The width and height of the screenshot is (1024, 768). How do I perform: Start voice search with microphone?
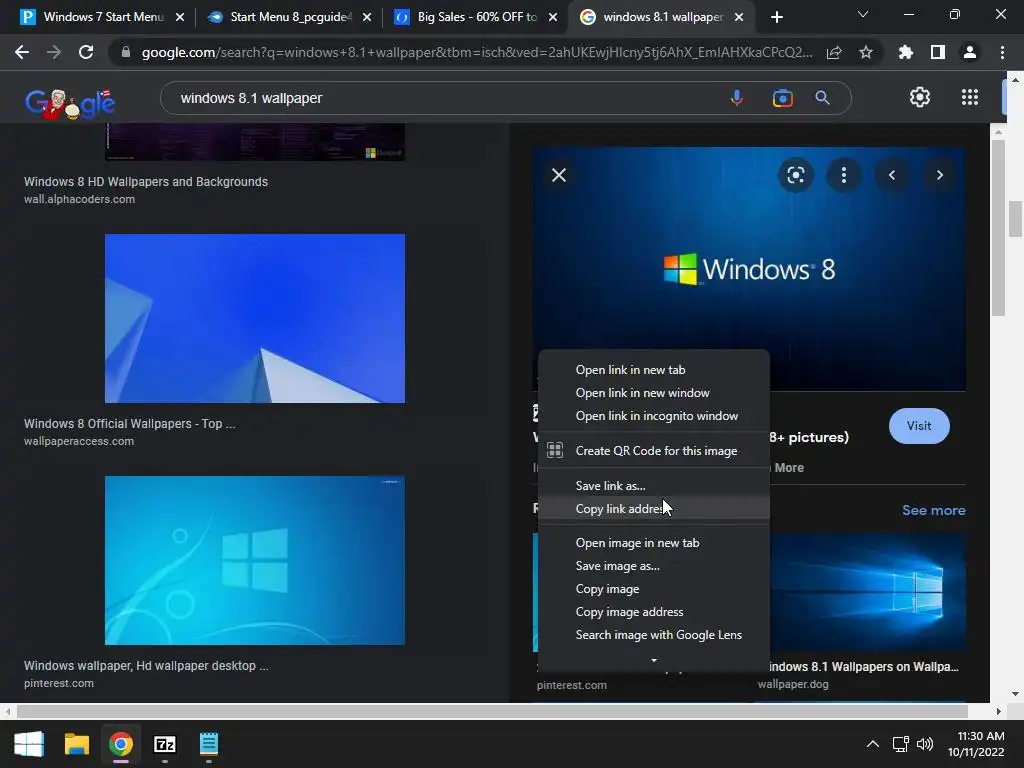click(736, 98)
